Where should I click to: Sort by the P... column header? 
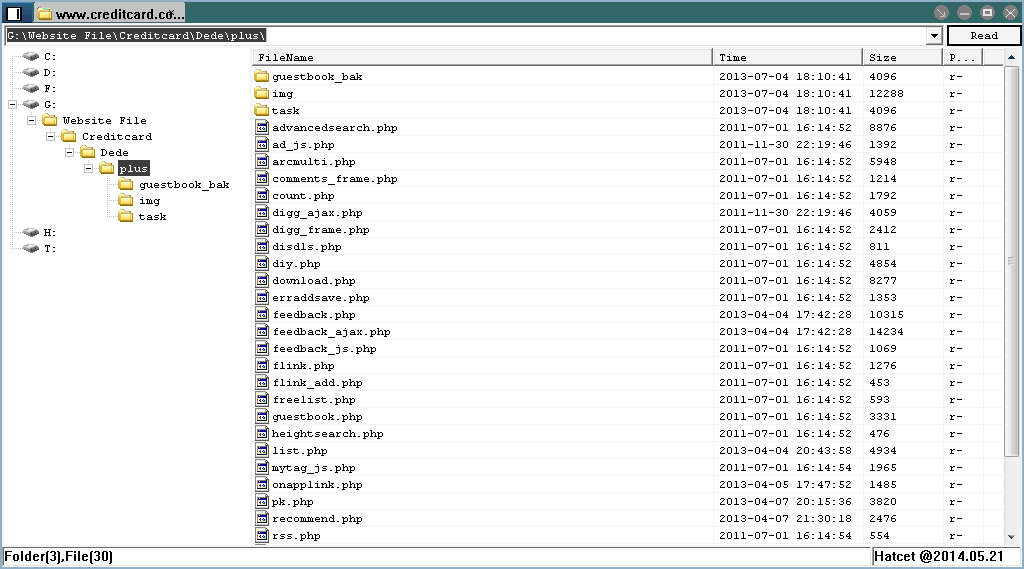pyautogui.click(x=963, y=57)
